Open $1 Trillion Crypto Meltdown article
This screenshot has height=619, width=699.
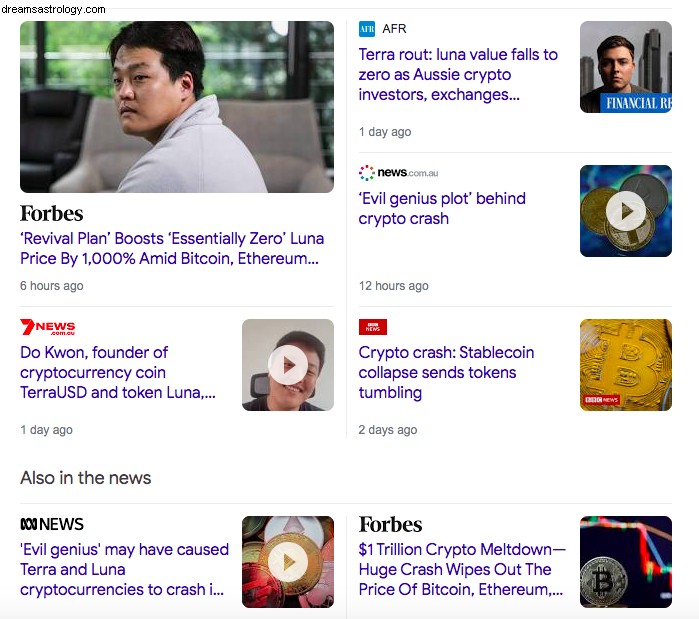[462, 570]
